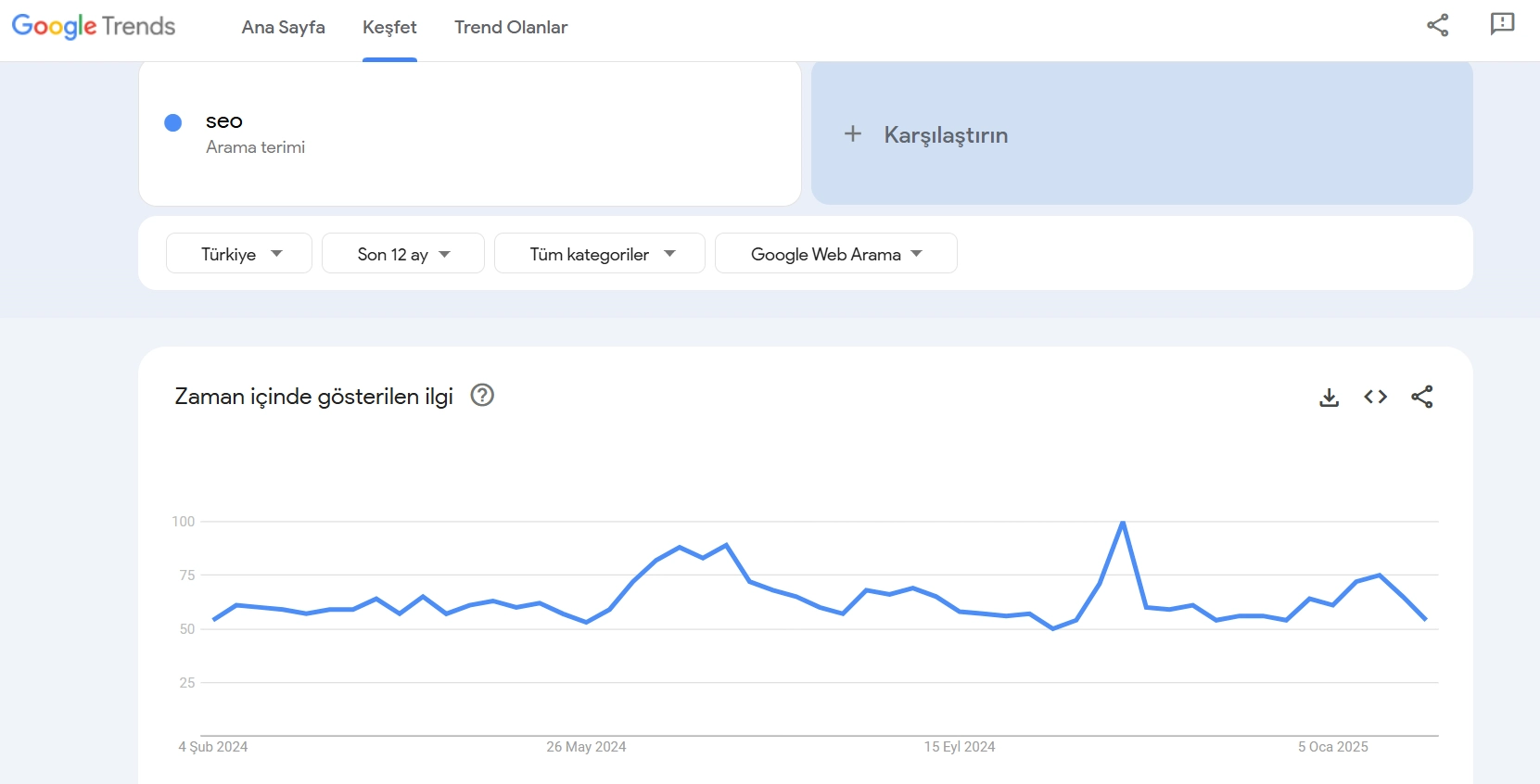Go to Ana Sayfa tab

point(284,28)
